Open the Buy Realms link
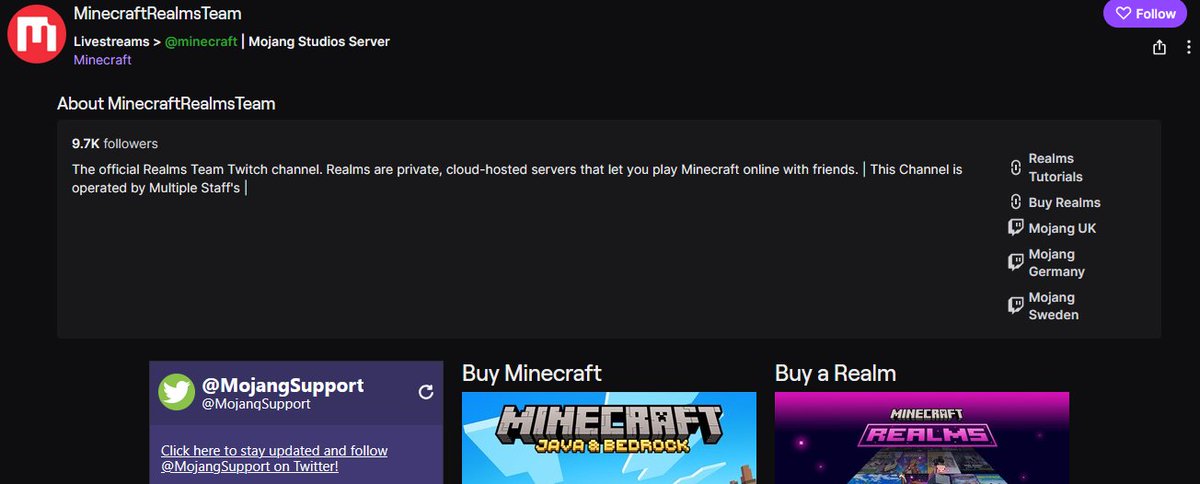The height and width of the screenshot is (484, 1200). coord(1064,202)
